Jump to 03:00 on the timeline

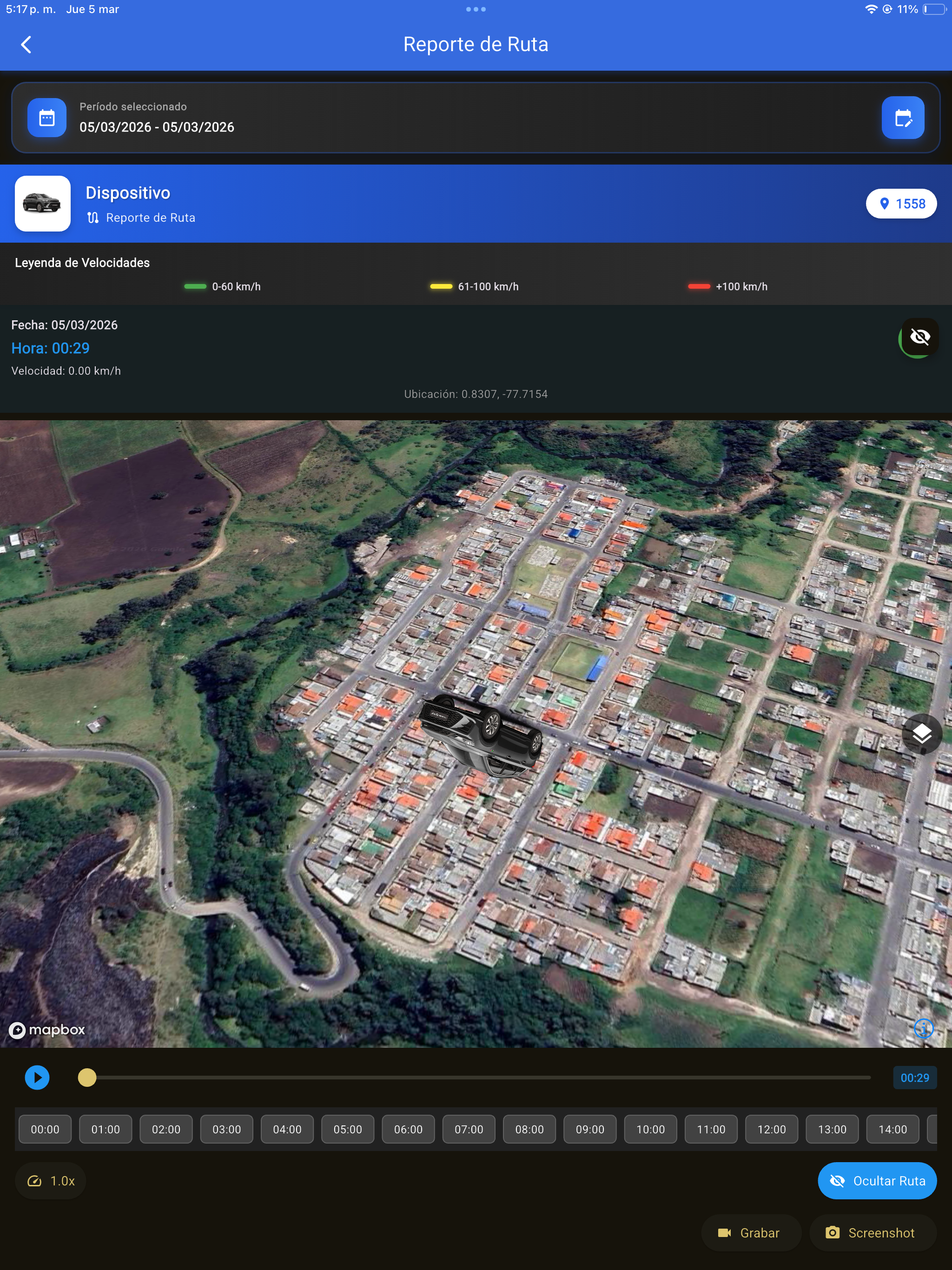(x=227, y=1129)
